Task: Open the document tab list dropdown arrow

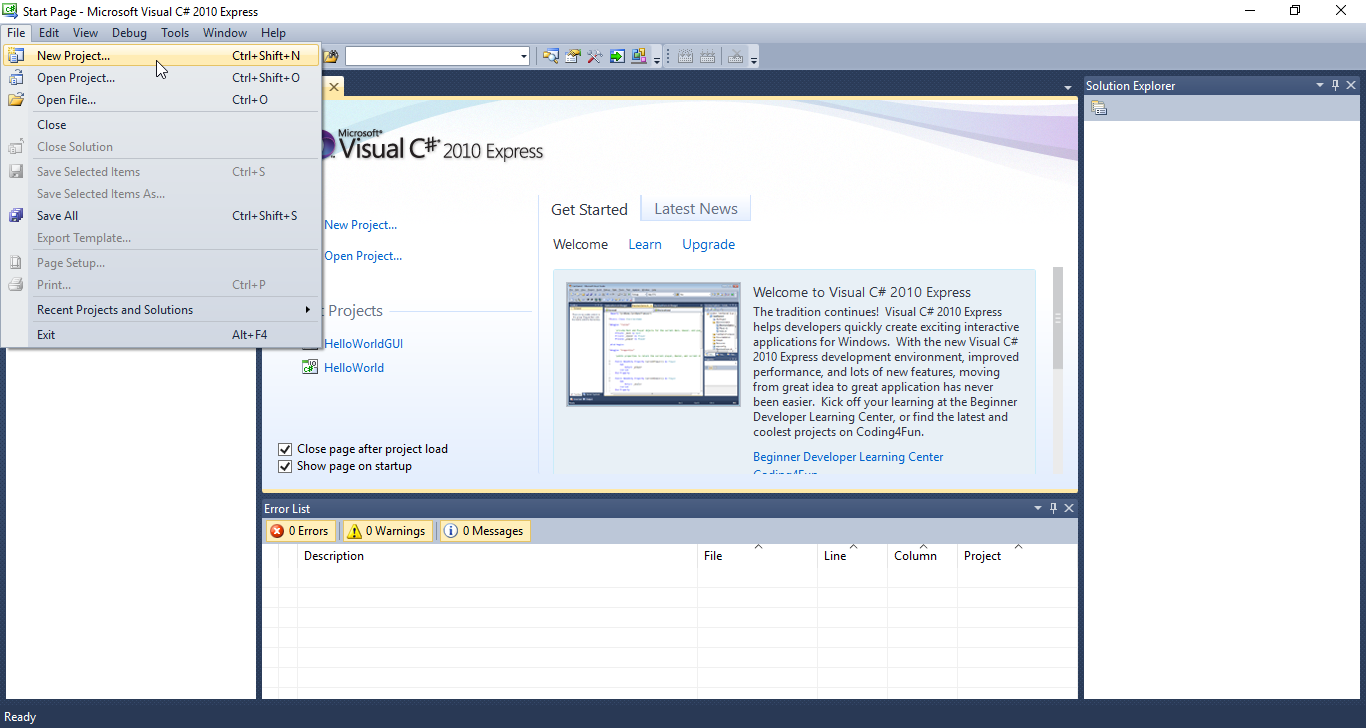Action: point(1068,88)
